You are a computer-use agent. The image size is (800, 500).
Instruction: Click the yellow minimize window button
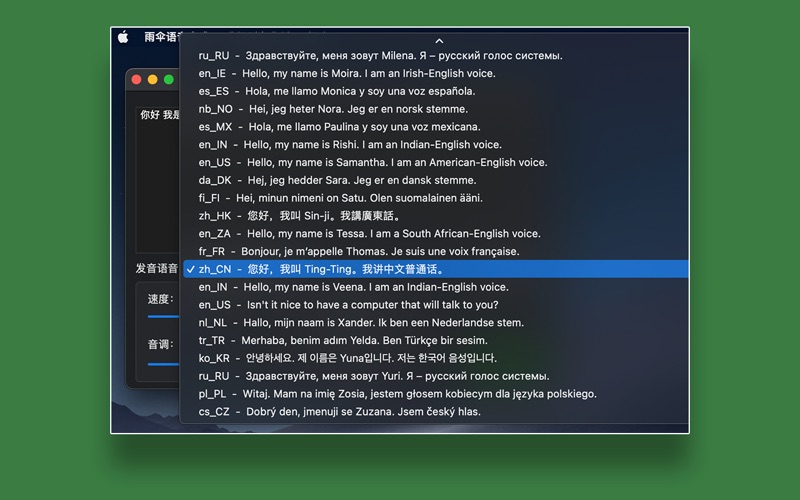[x=153, y=79]
